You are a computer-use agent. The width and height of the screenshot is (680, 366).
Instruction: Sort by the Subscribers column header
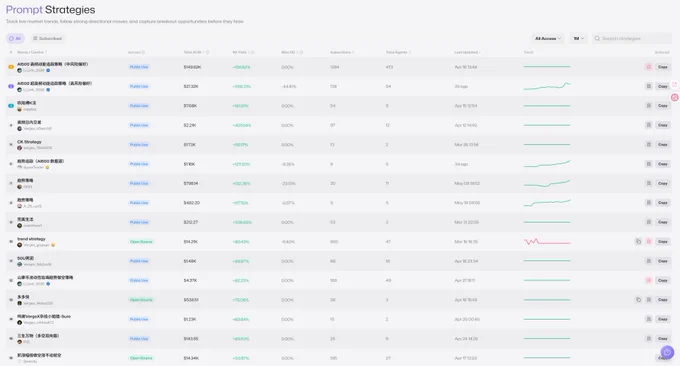[342, 52]
